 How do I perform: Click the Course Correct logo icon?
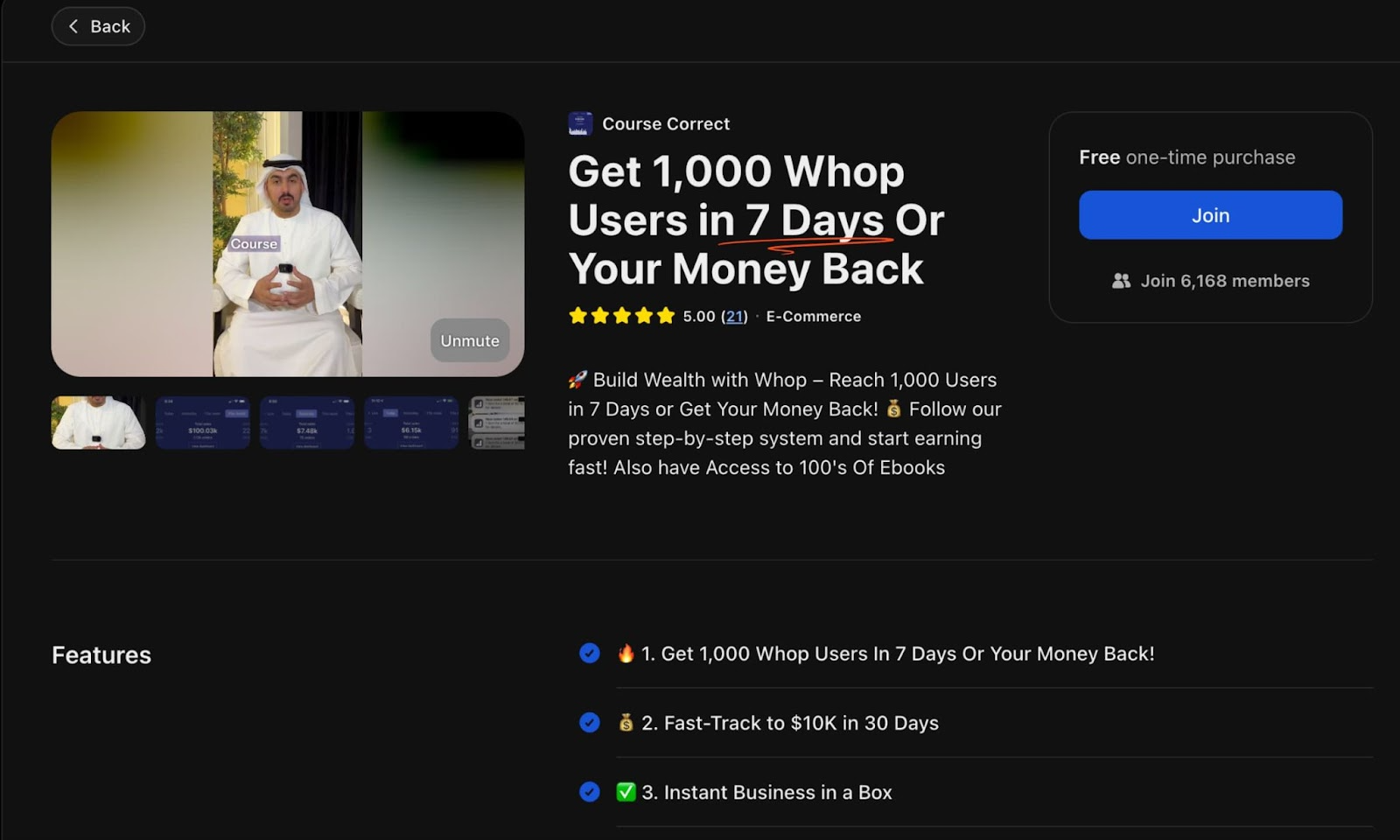(x=580, y=123)
